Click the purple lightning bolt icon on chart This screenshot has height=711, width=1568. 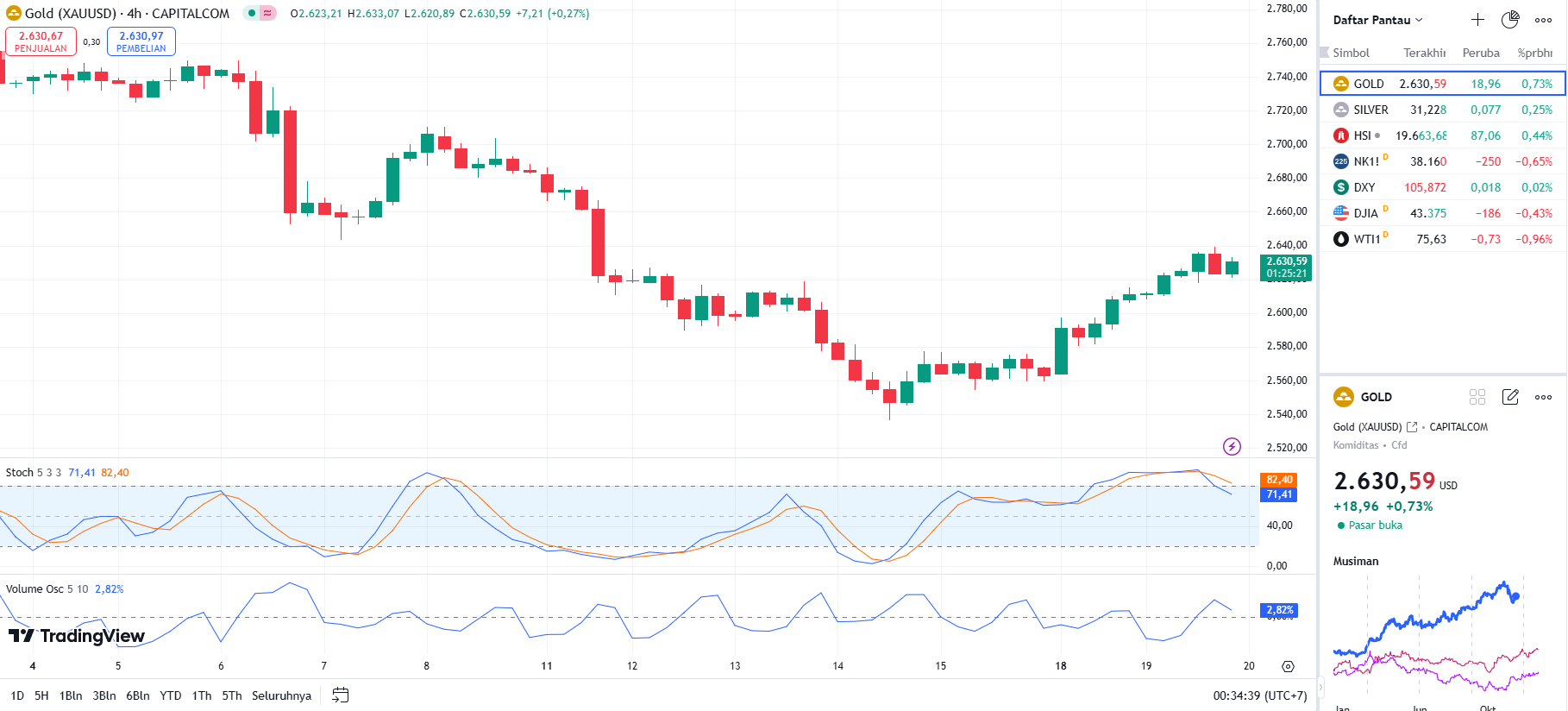[1232, 446]
